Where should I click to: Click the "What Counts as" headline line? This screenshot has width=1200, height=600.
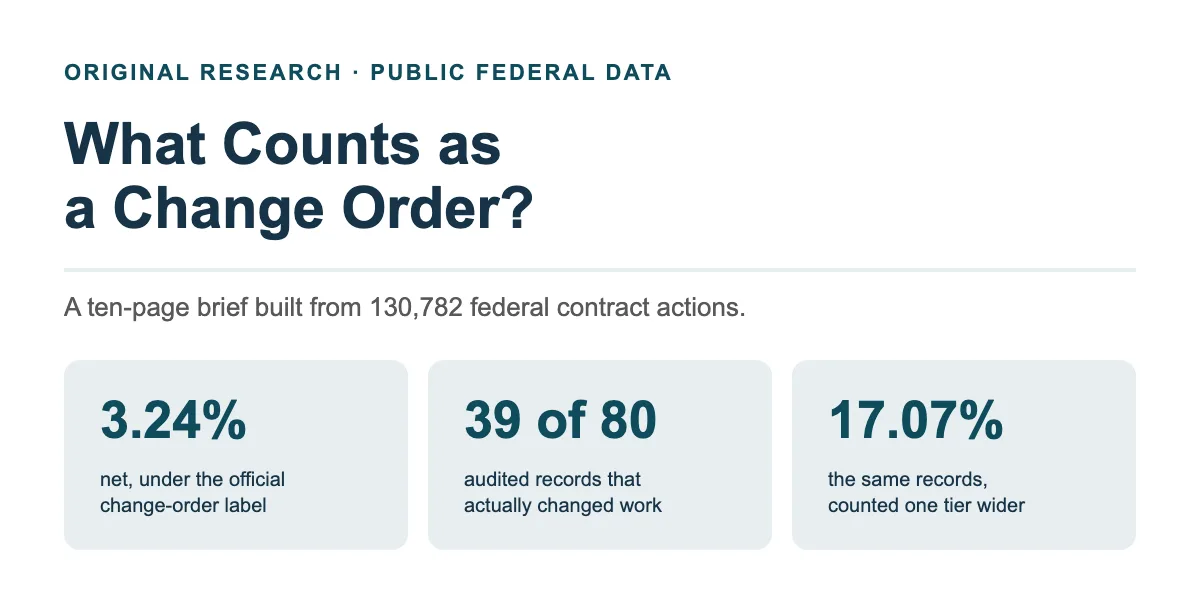coord(282,146)
